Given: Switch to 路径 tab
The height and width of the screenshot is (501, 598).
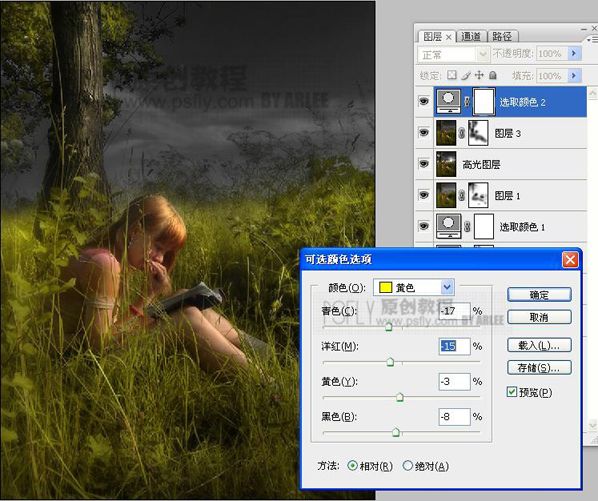Looking at the screenshot, I should click(x=502, y=36).
